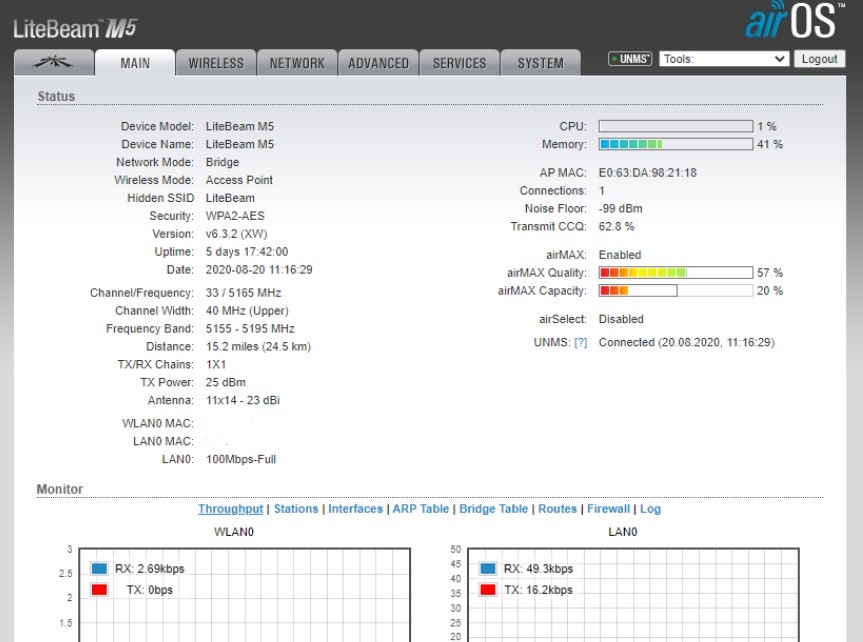Viewport: 863px width, 642px height.
Task: Click the Network Mode value Bridge
Action: (222, 162)
